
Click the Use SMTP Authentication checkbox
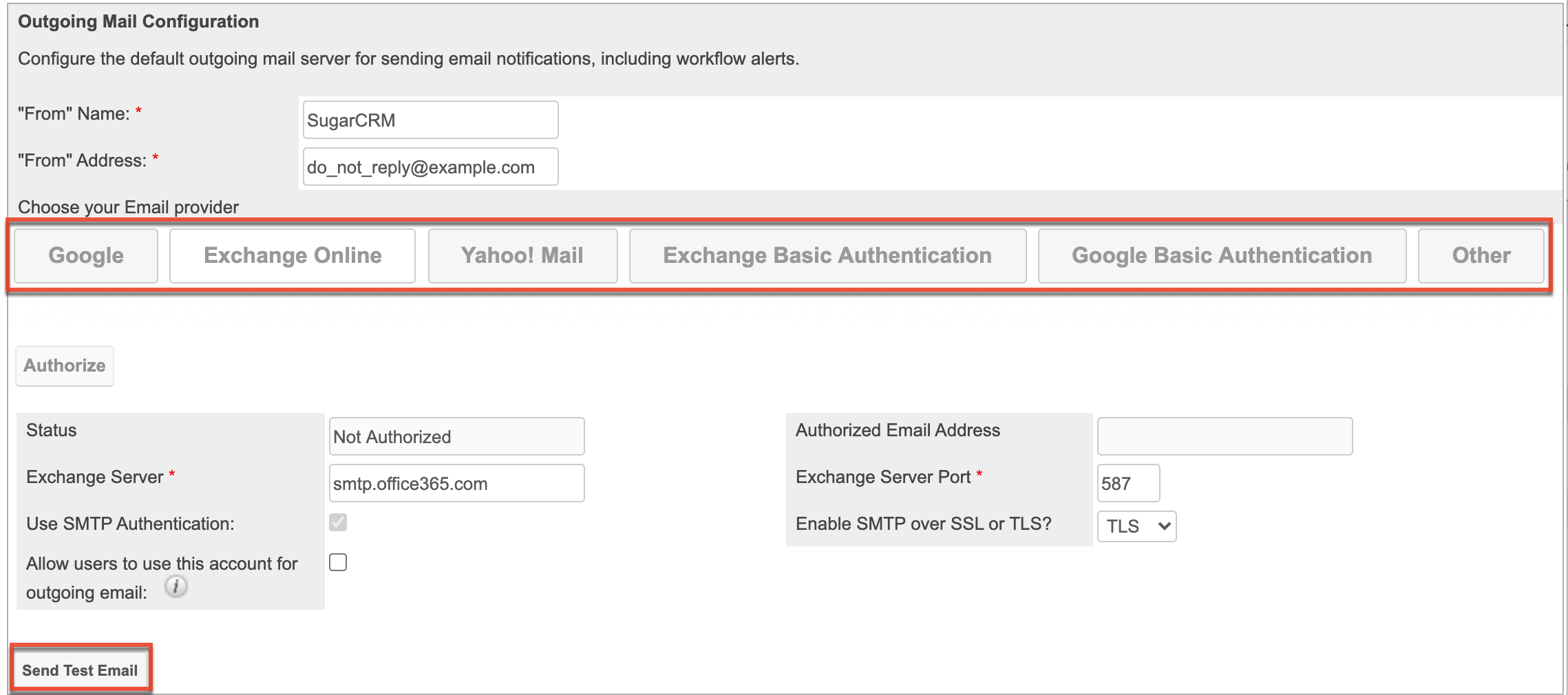click(x=337, y=524)
